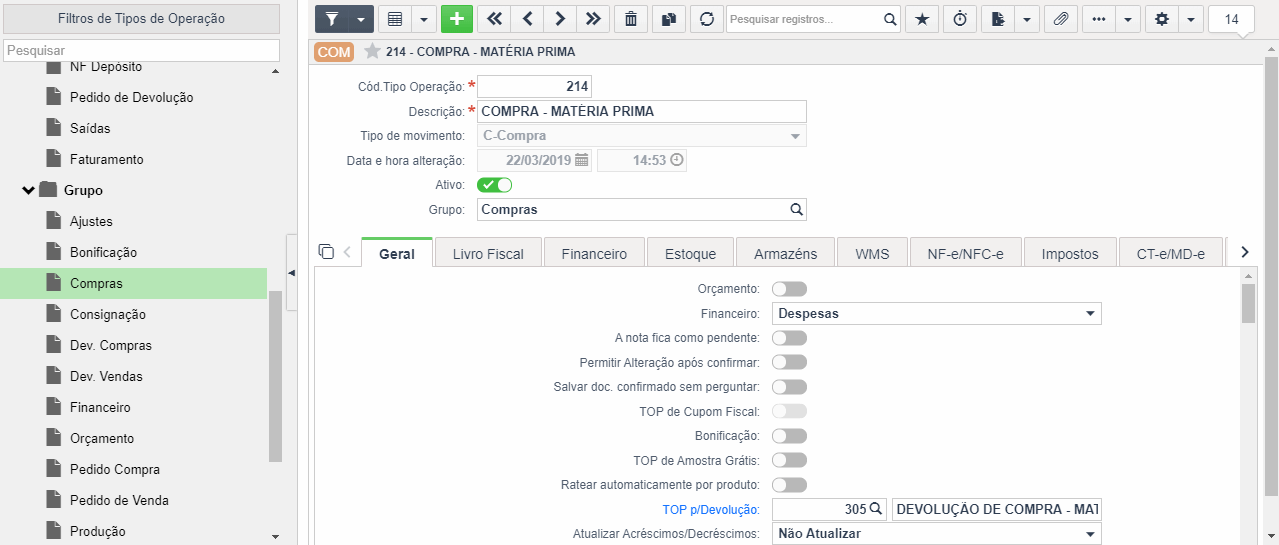Mark record 214 as favorite star
Viewport: 1279px width, 545px height.
tap(372, 52)
